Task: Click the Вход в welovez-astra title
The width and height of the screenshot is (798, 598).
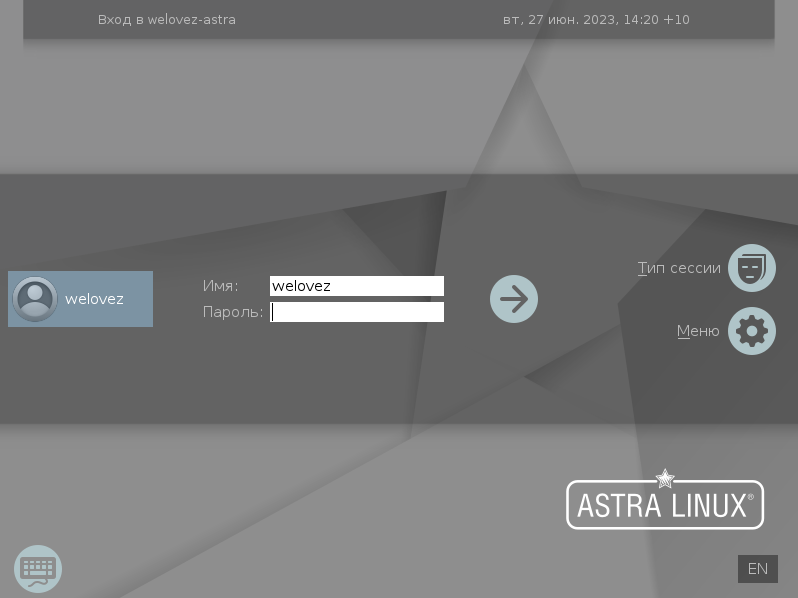Action: click(166, 20)
